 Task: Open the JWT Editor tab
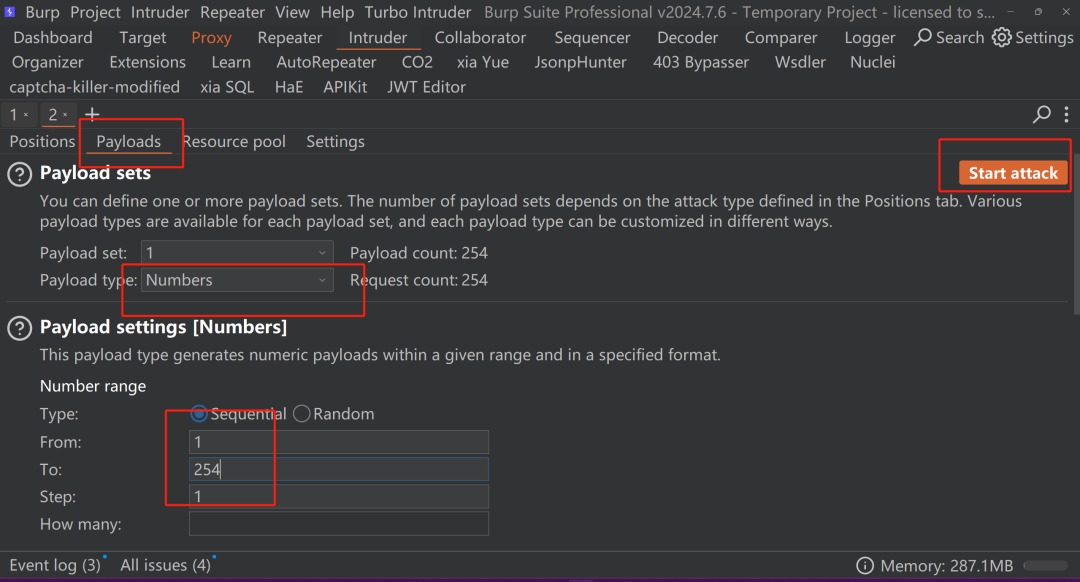click(426, 87)
